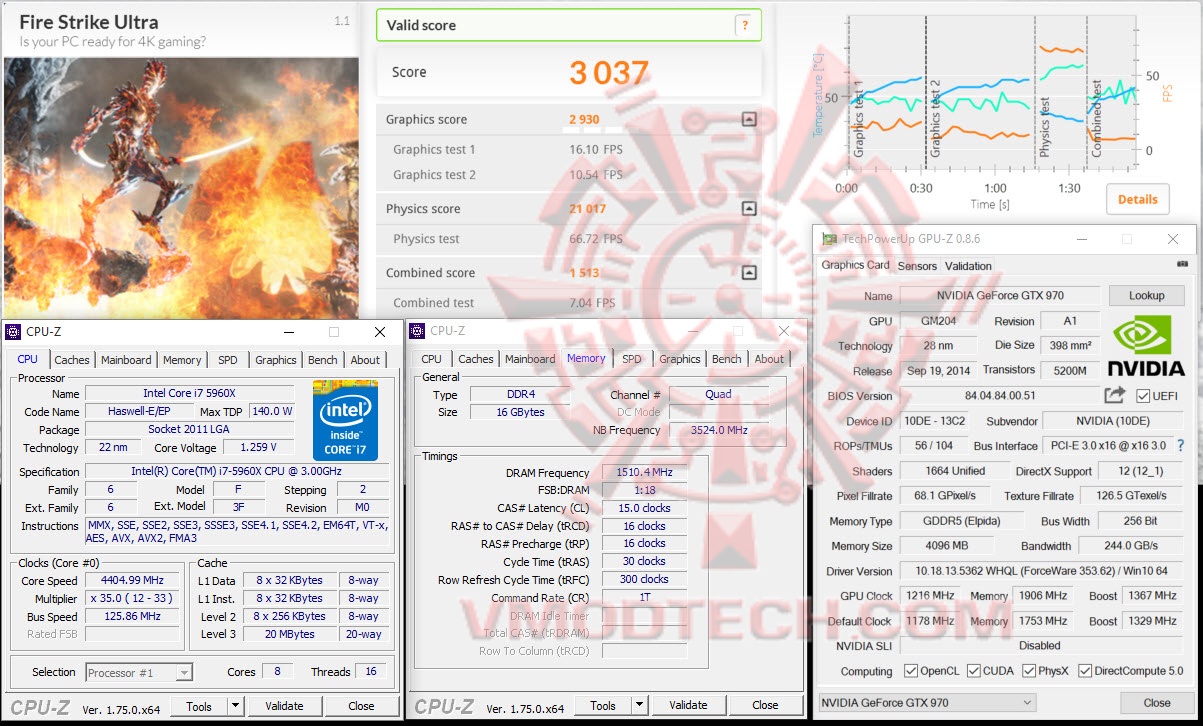This screenshot has height=726, width=1203.
Task: Click the overall score value 3 037
Action: (609, 72)
